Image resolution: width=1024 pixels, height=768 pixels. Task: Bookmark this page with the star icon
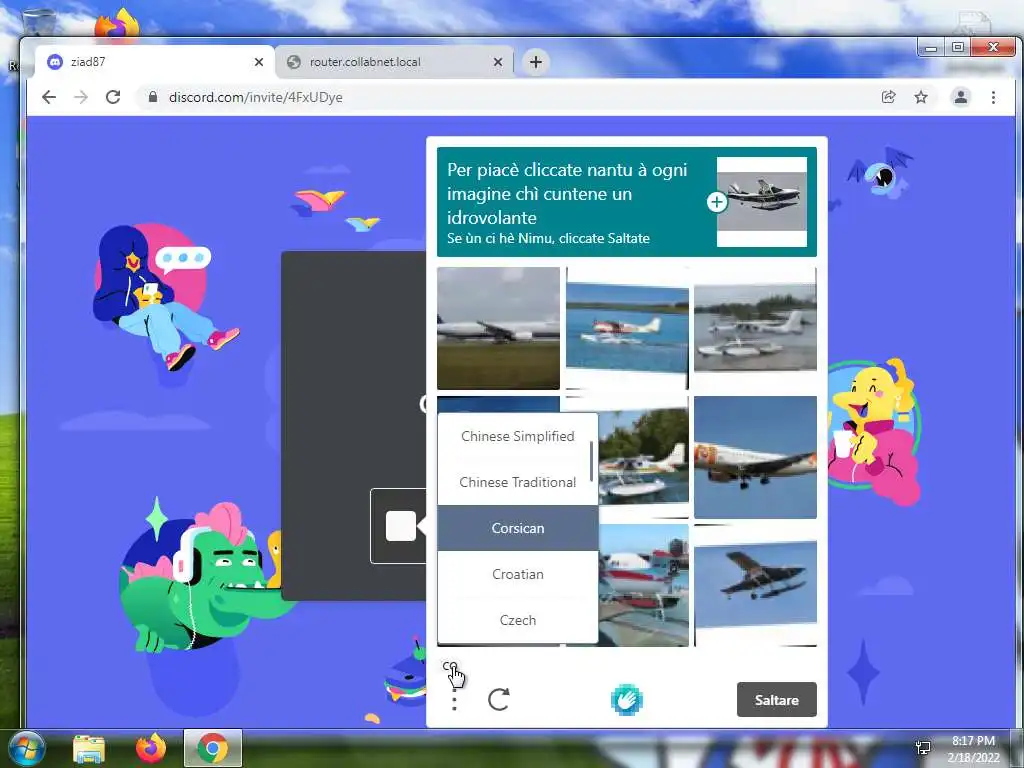(x=921, y=97)
